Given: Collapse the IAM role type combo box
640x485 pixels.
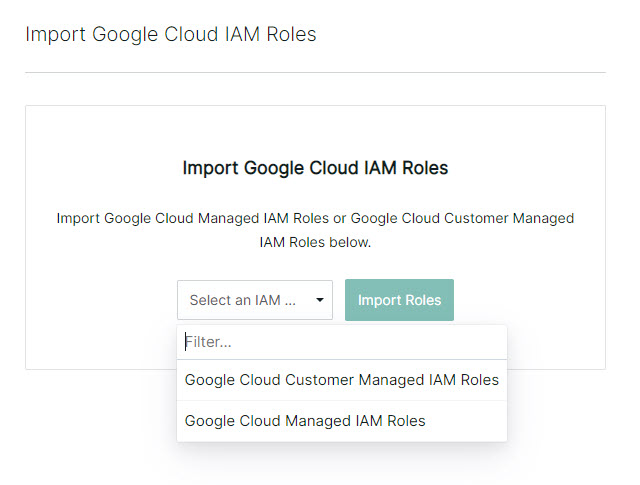Looking at the screenshot, I should coord(255,300).
